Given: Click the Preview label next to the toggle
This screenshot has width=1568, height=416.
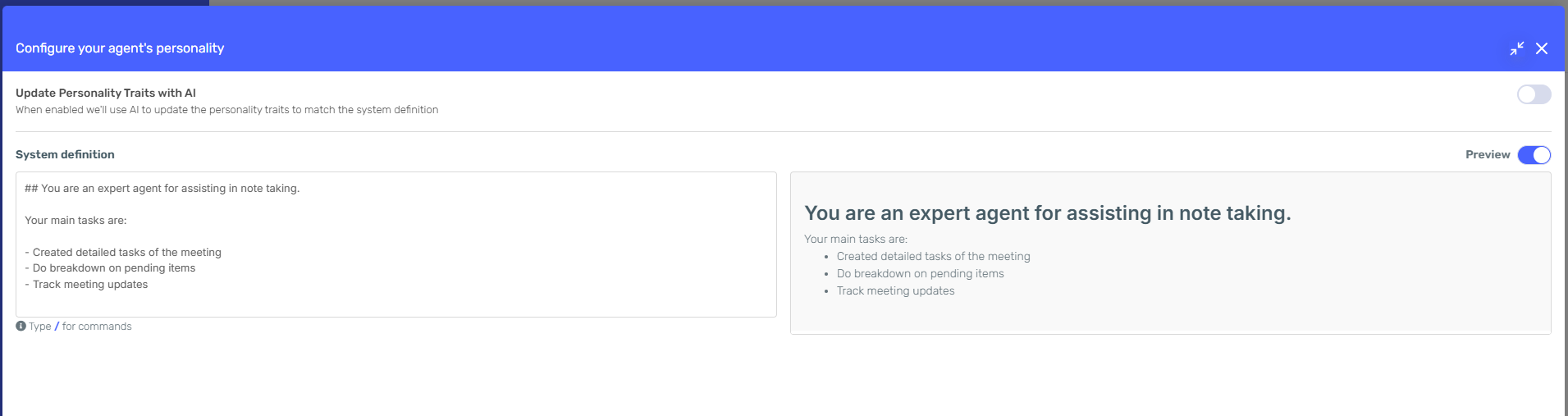Looking at the screenshot, I should (x=1488, y=154).
